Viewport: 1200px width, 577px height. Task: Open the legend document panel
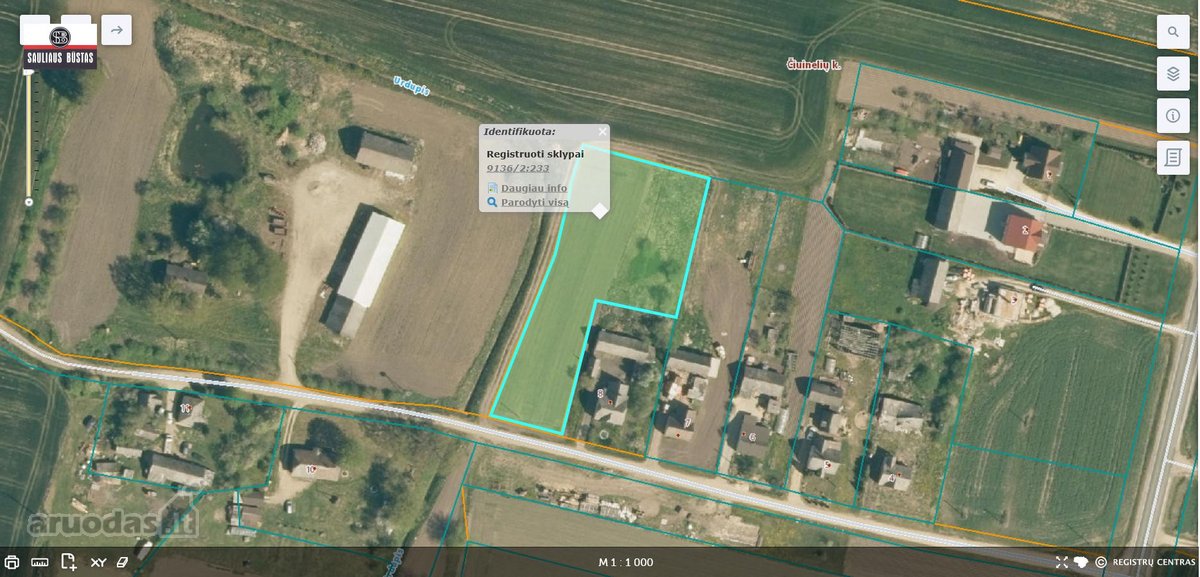[x=1172, y=158]
